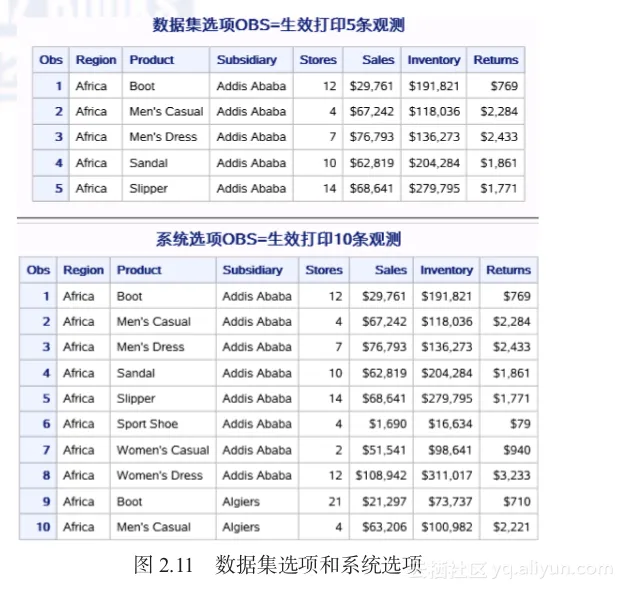Click the Inventory header in the bottom table
The height and width of the screenshot is (590, 624).
(x=446, y=270)
